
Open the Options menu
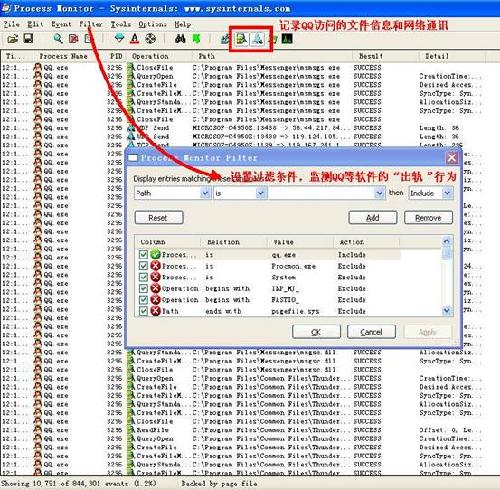152,24
